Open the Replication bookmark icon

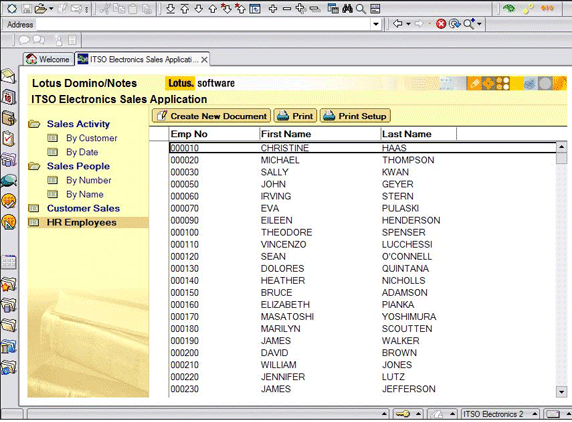(8, 159)
